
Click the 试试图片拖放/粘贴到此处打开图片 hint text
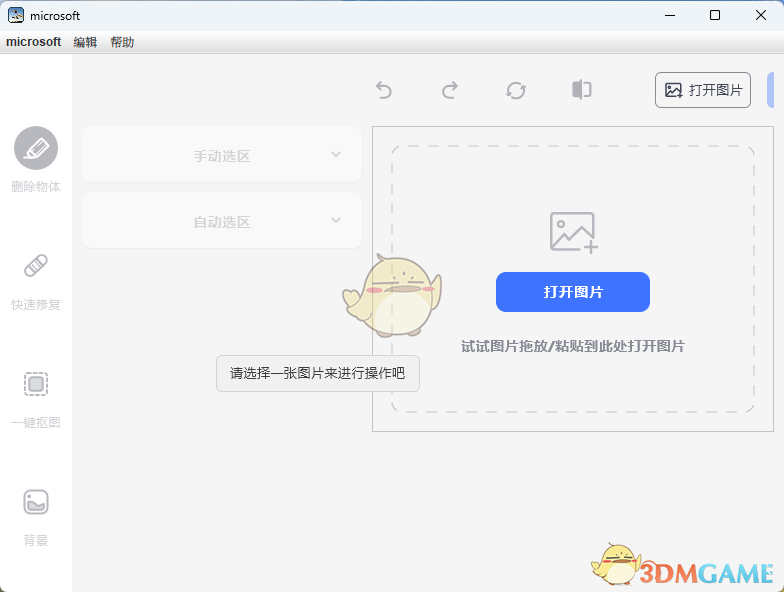pyautogui.click(x=573, y=346)
